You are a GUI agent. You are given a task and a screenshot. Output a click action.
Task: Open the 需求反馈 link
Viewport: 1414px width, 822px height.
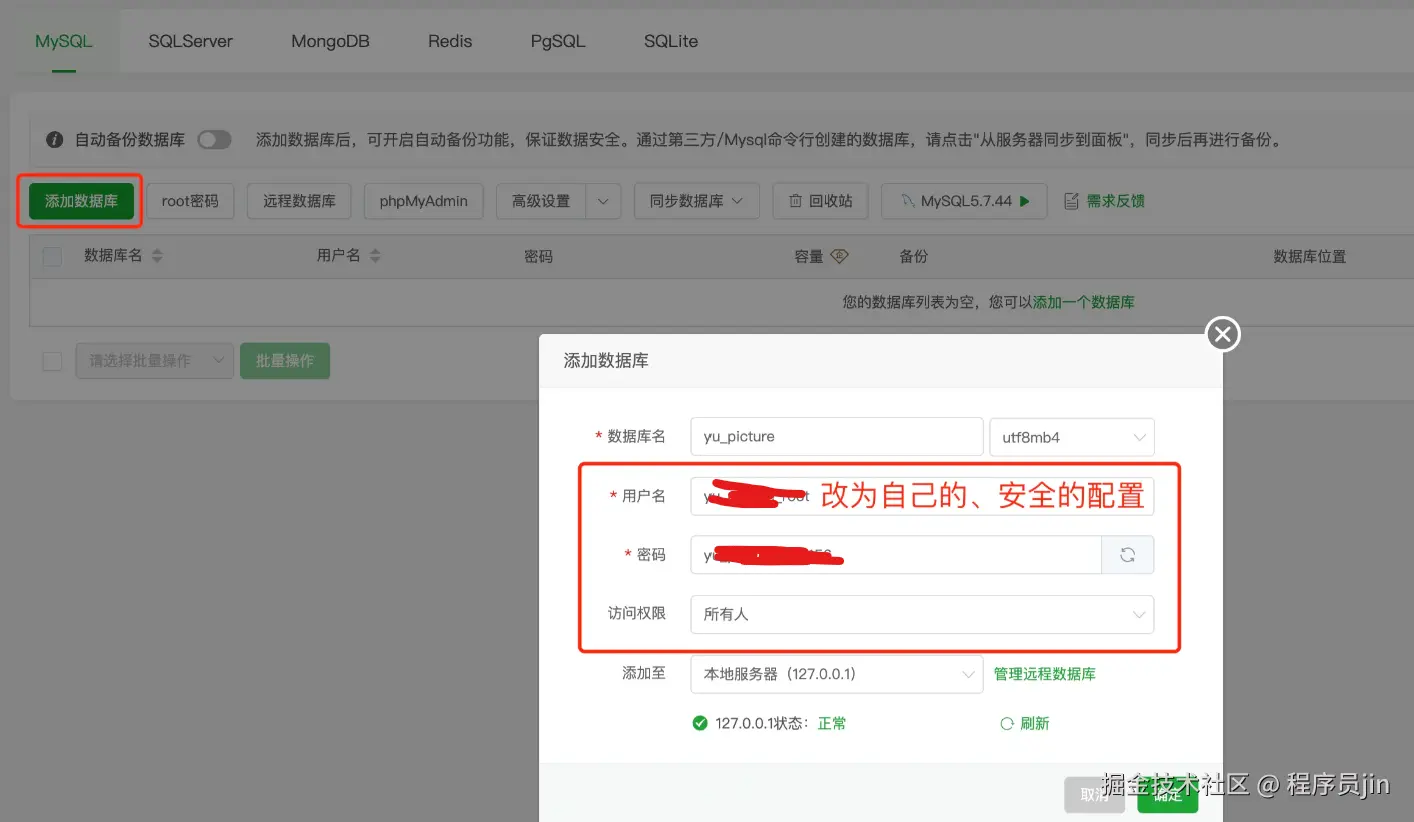point(1115,201)
